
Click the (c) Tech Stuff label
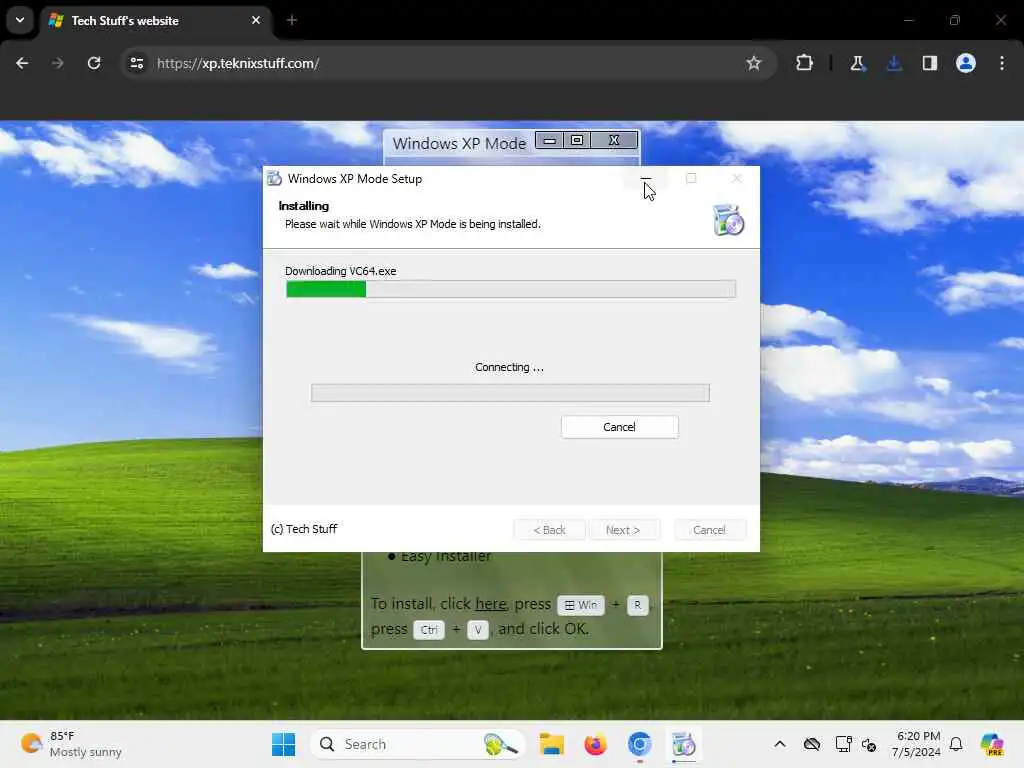304,529
